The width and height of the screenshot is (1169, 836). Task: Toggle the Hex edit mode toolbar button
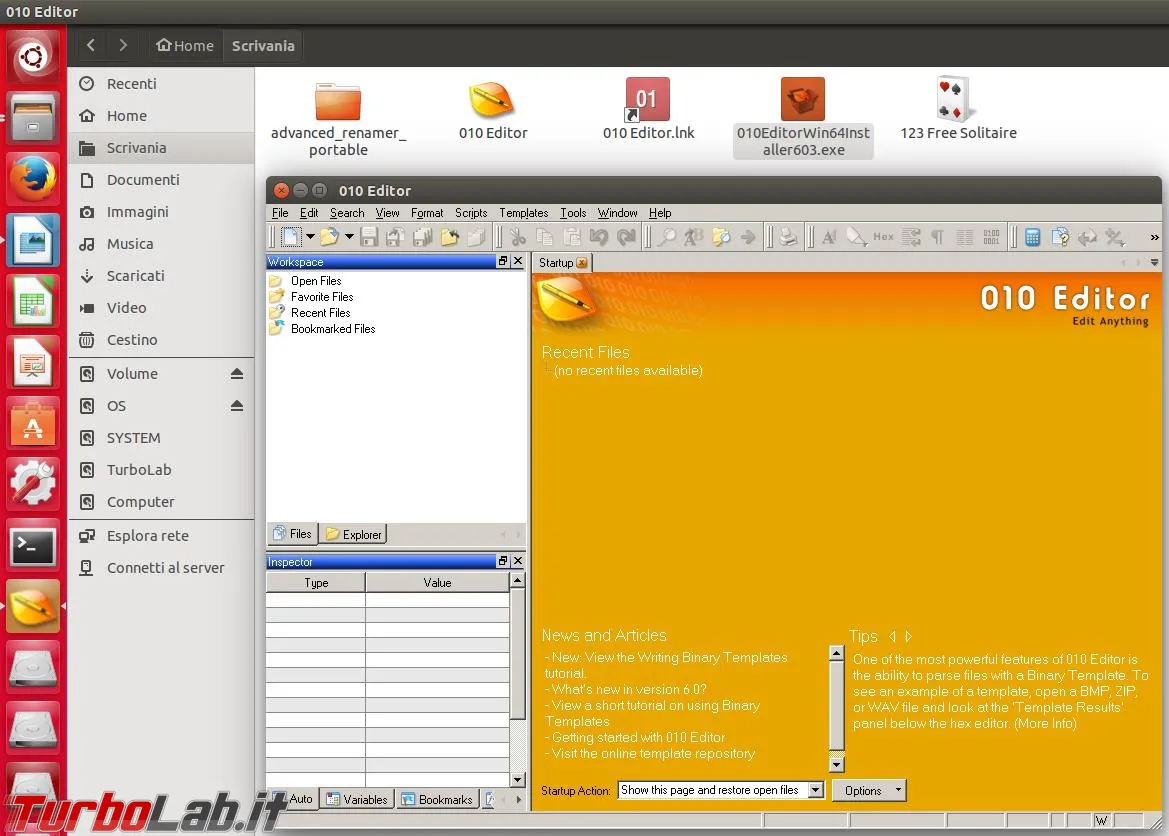coord(883,237)
